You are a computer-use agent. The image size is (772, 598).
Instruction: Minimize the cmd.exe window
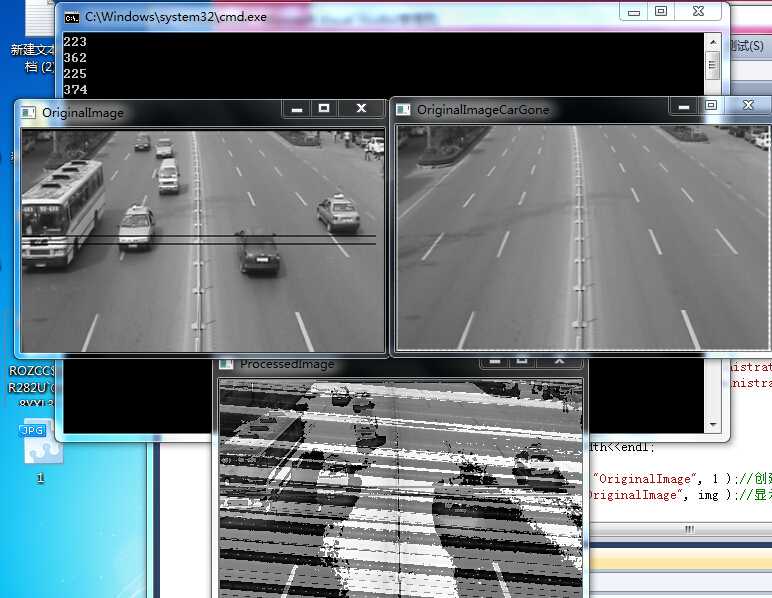[x=634, y=11]
